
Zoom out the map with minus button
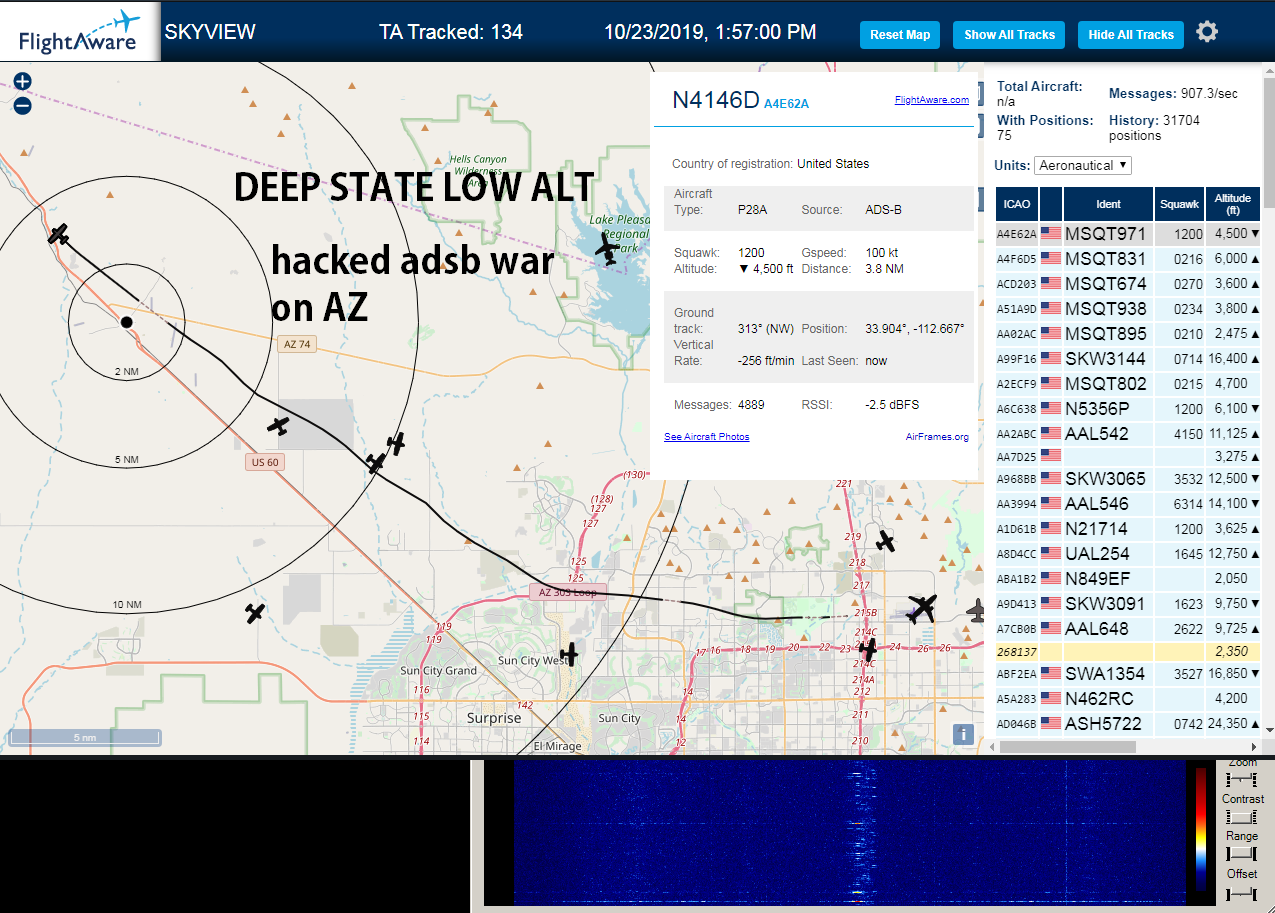point(22,105)
